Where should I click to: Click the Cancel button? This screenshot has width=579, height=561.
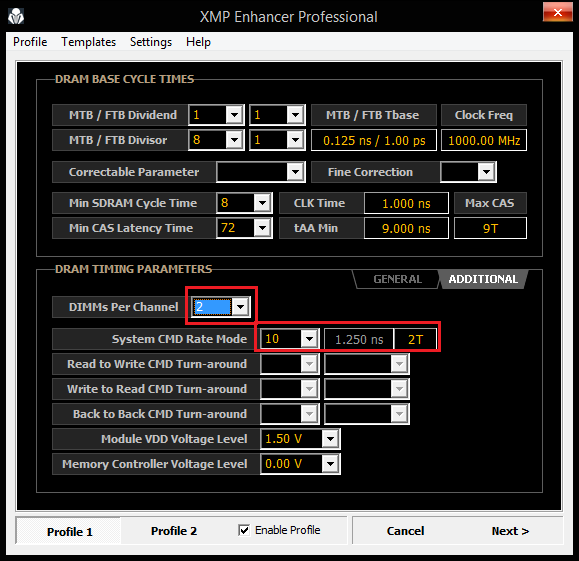tap(405, 531)
